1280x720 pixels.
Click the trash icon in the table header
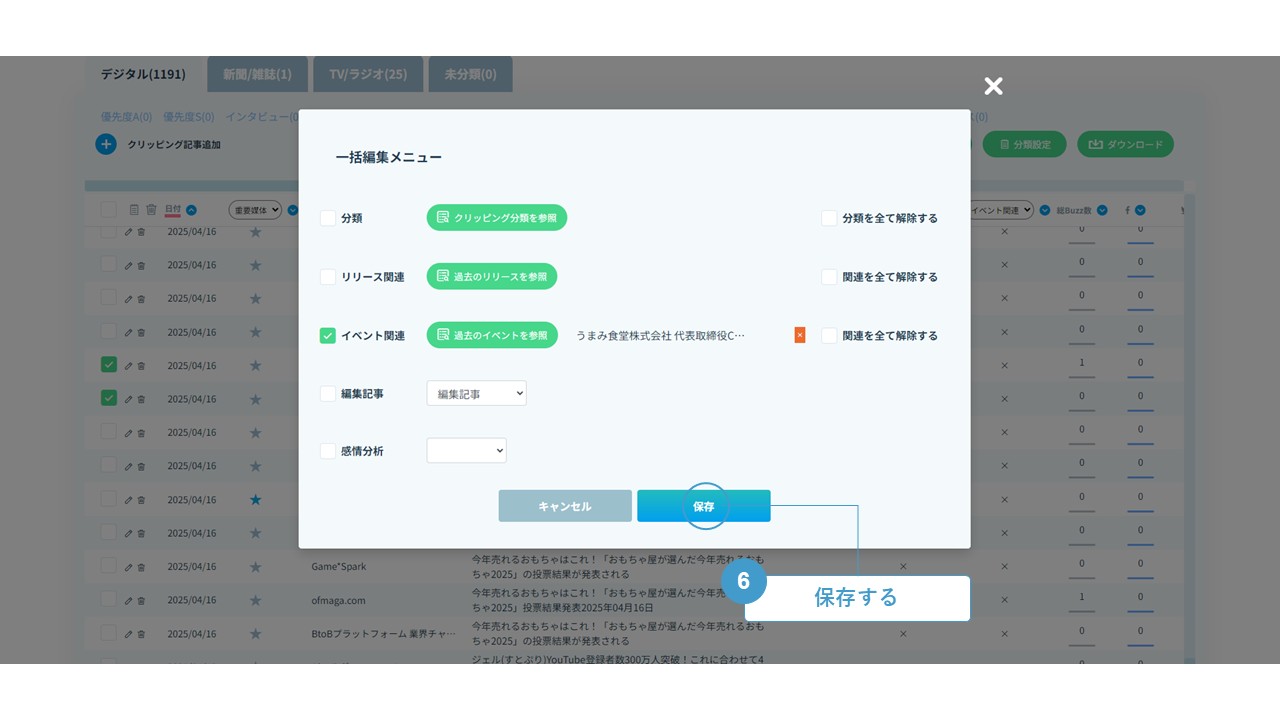coord(151,210)
